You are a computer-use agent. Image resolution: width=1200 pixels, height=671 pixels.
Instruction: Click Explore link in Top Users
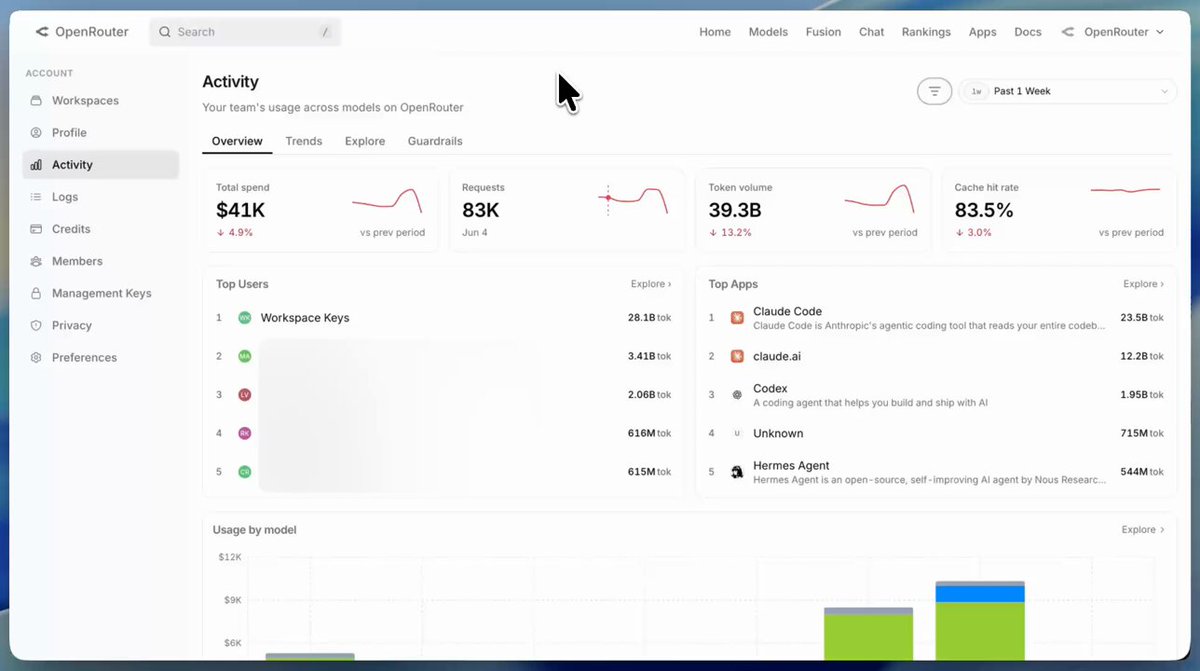click(651, 284)
